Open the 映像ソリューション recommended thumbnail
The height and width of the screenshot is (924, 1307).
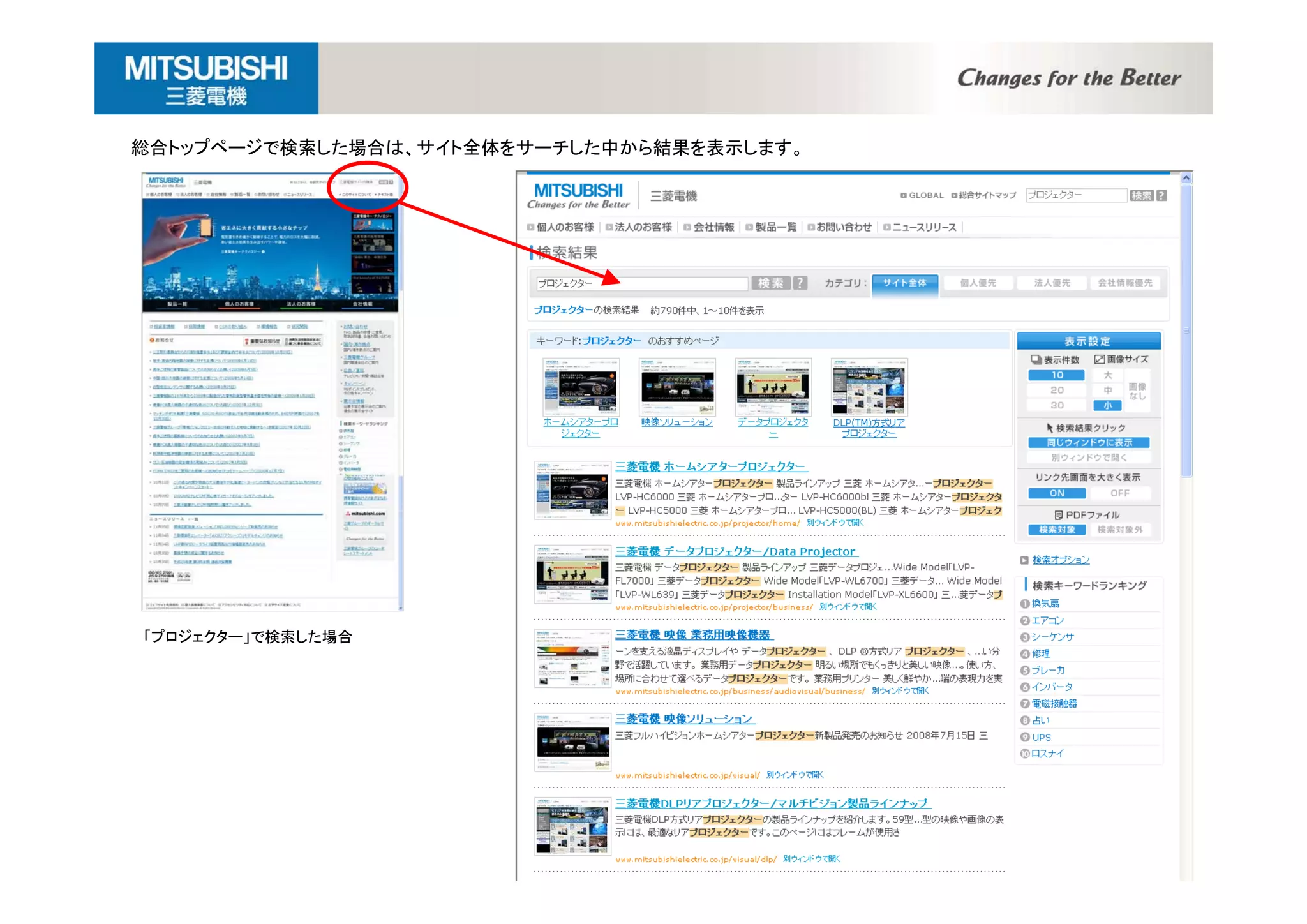676,388
